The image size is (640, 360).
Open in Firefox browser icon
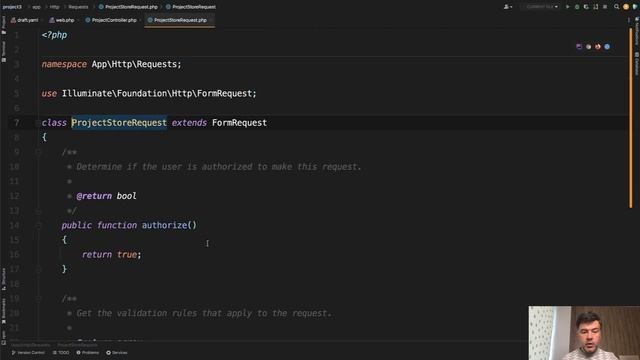coord(598,47)
